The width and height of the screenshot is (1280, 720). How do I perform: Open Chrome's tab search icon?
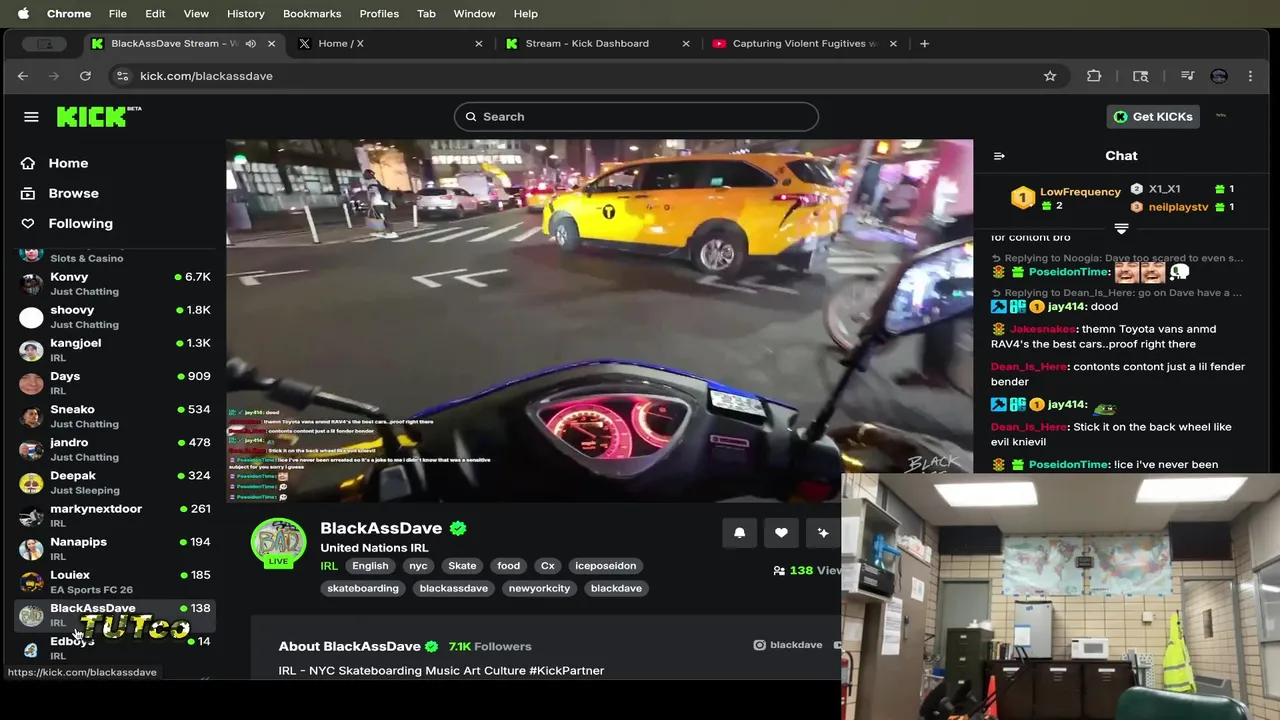pos(1140,76)
